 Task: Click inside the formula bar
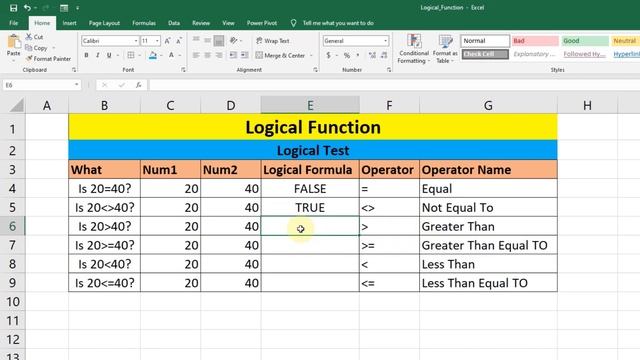click(394, 85)
